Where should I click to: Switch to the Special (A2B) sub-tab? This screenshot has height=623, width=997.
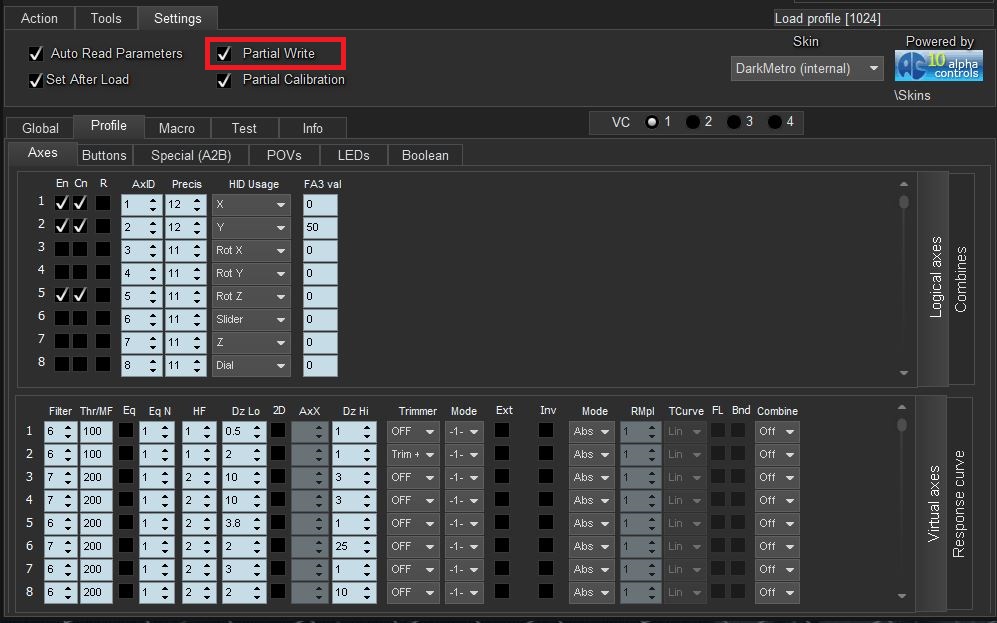coord(191,155)
